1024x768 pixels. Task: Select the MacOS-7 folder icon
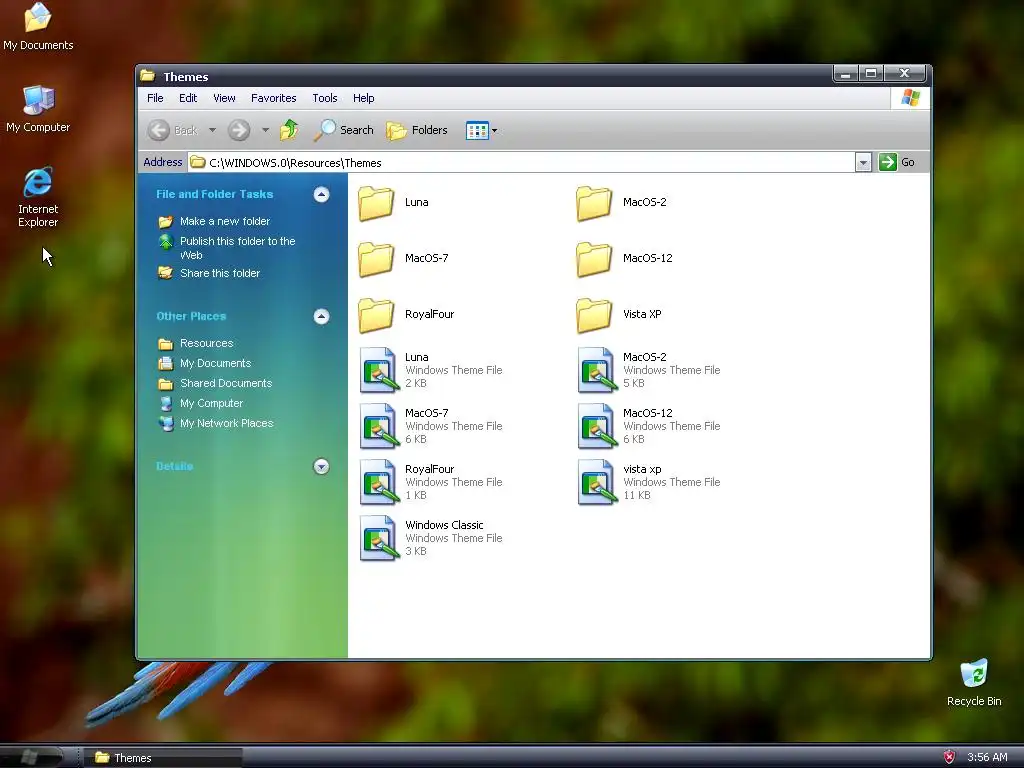pos(376,259)
